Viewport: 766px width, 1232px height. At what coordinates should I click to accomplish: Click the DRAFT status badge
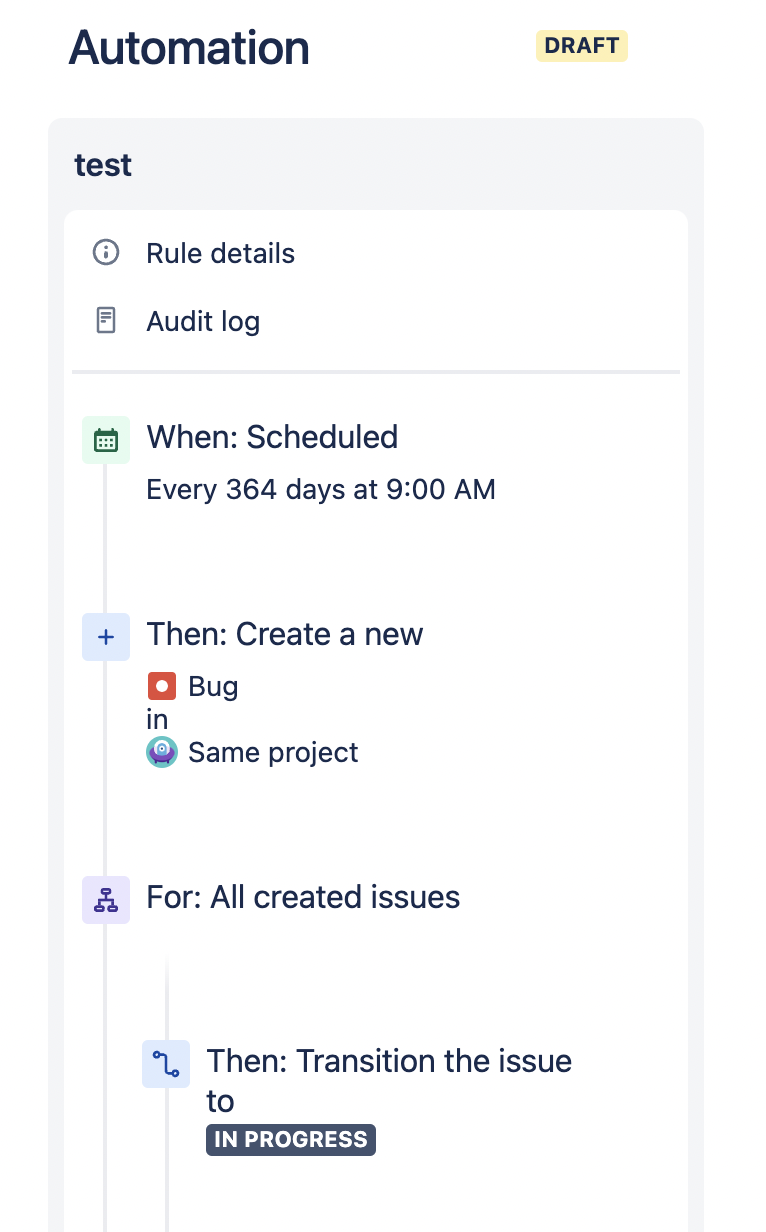[581, 45]
